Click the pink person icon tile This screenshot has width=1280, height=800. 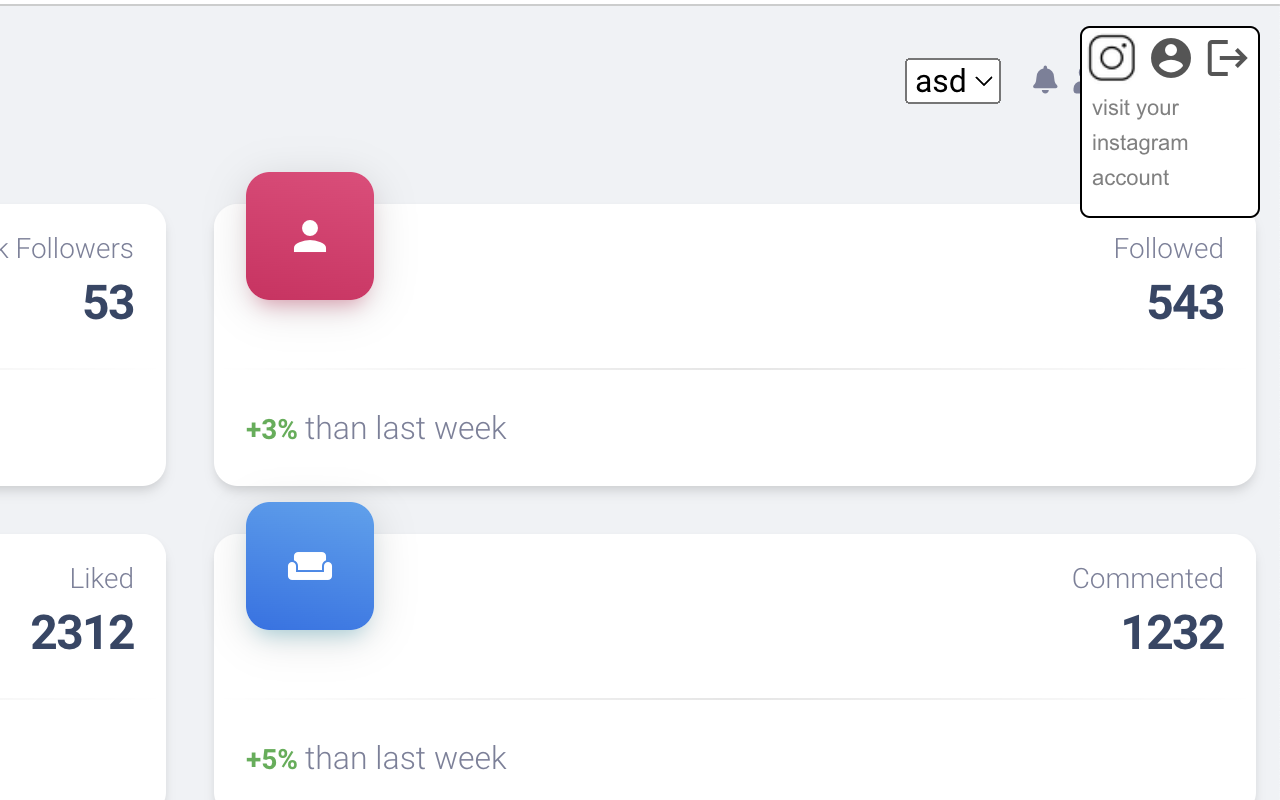(310, 236)
